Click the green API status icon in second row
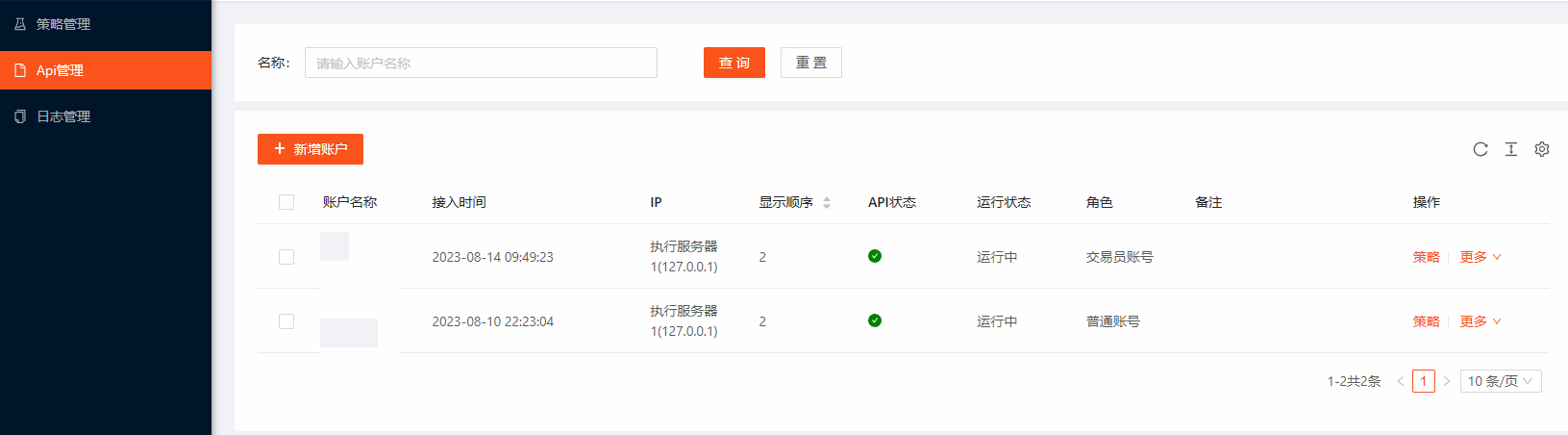The height and width of the screenshot is (435, 1568). point(875,320)
